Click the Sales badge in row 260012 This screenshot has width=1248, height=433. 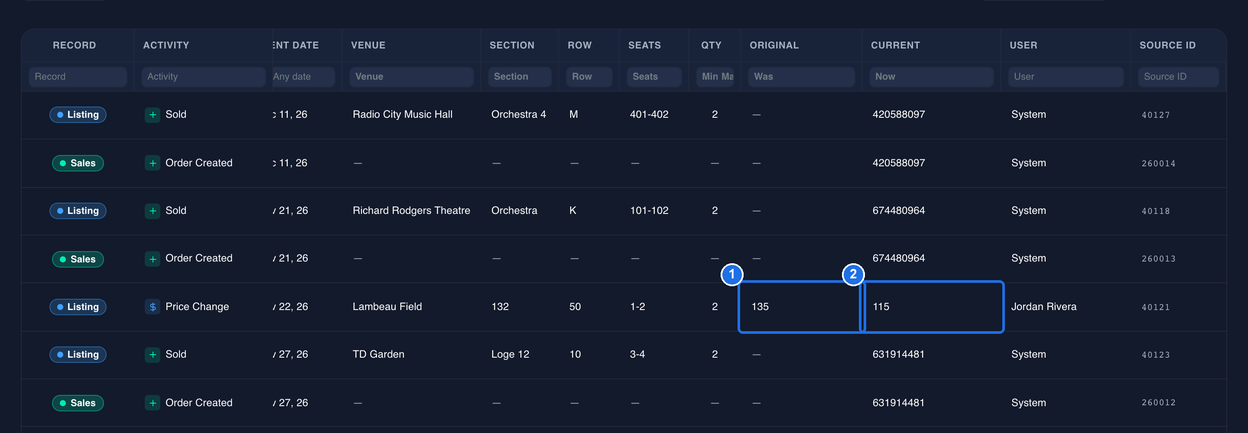point(78,403)
